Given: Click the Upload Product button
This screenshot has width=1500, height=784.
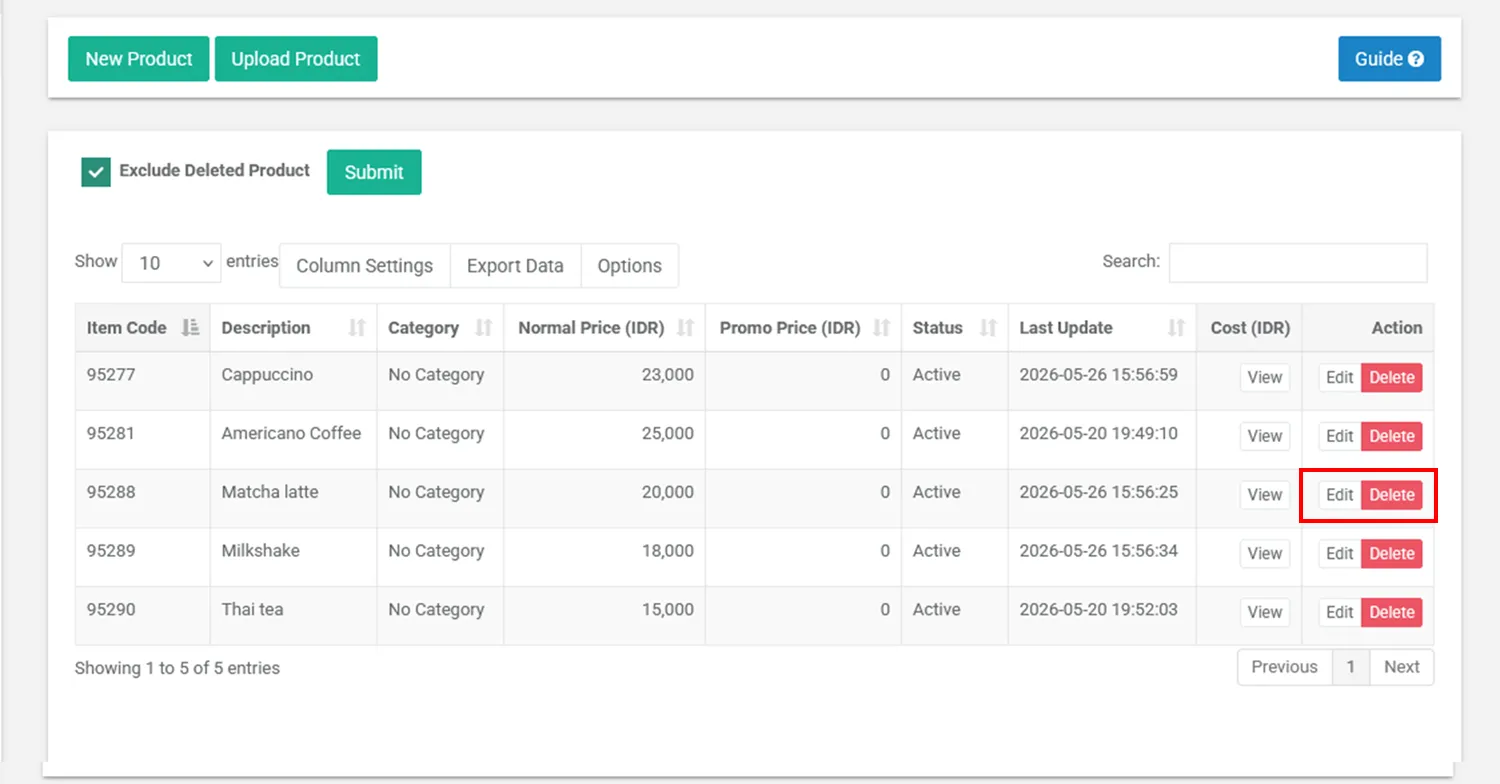Looking at the screenshot, I should 296,59.
